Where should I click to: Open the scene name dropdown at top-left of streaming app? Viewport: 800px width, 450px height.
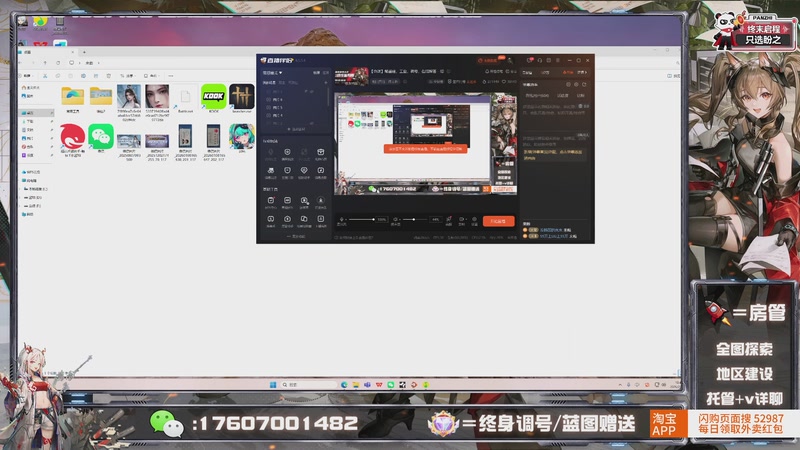pos(272,72)
